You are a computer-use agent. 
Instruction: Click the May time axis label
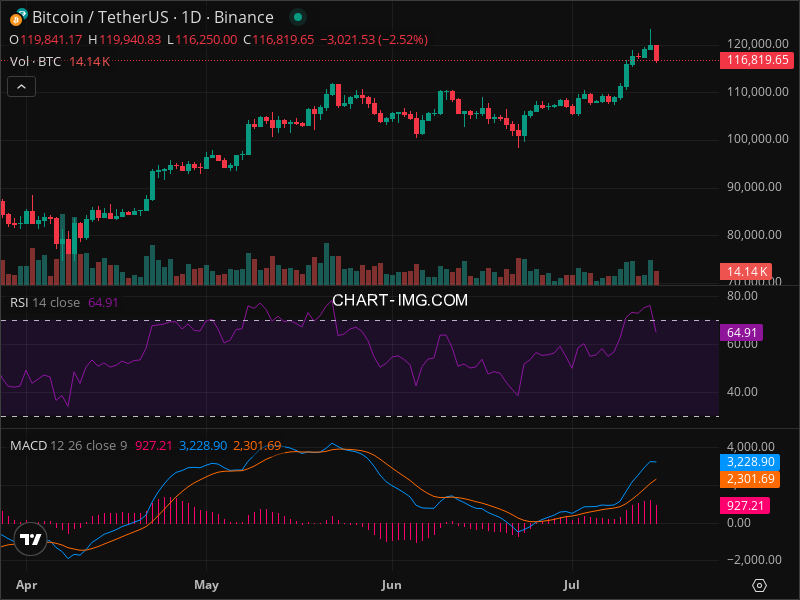coord(207,585)
